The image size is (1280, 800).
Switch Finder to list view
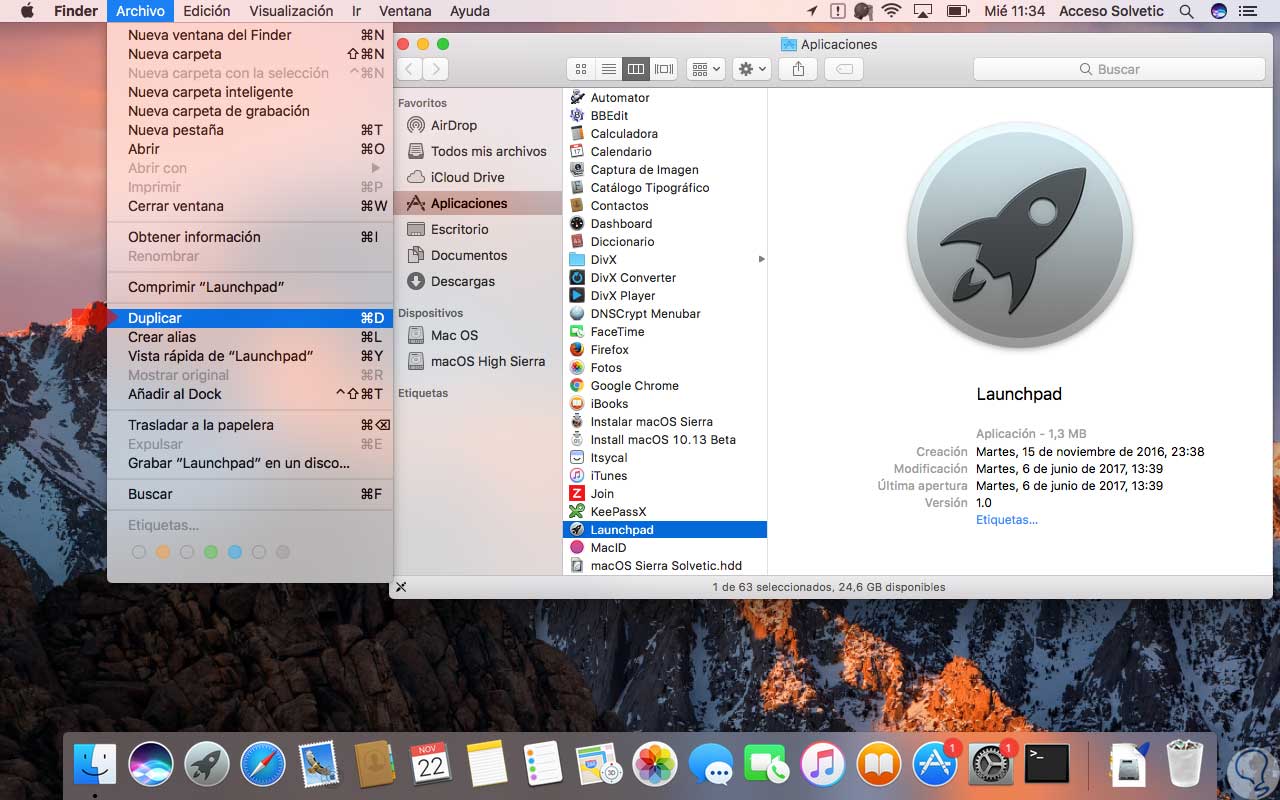point(608,69)
